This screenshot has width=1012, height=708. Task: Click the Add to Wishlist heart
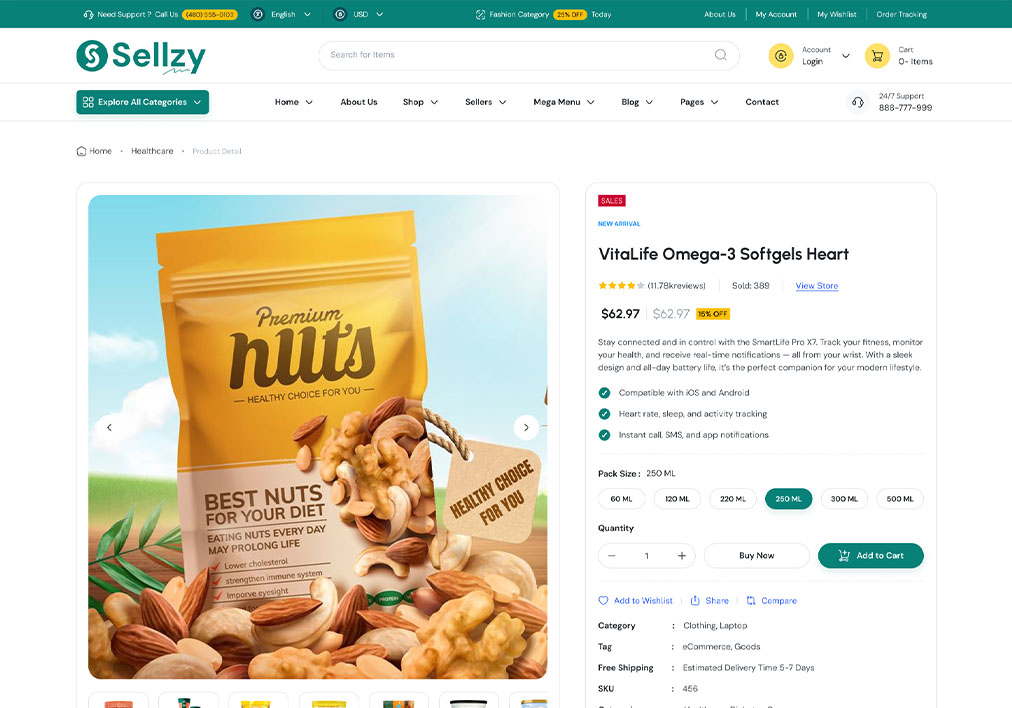(x=603, y=600)
